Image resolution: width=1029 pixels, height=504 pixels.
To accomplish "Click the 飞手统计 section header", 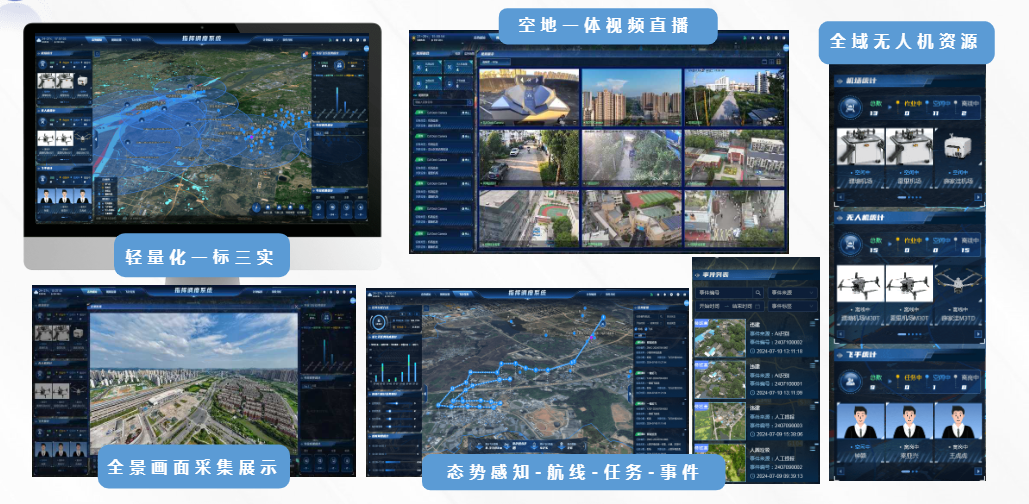I will coord(909,354).
